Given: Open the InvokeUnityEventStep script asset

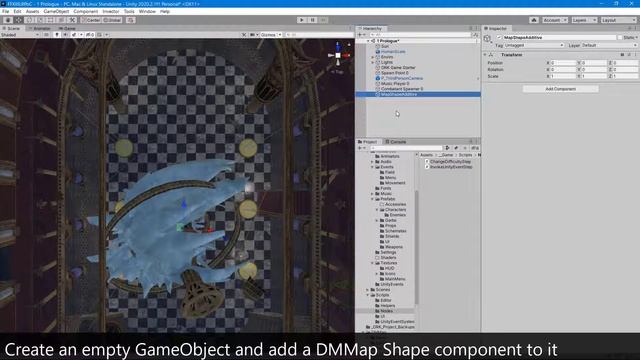Looking at the screenshot, I should point(449,167).
